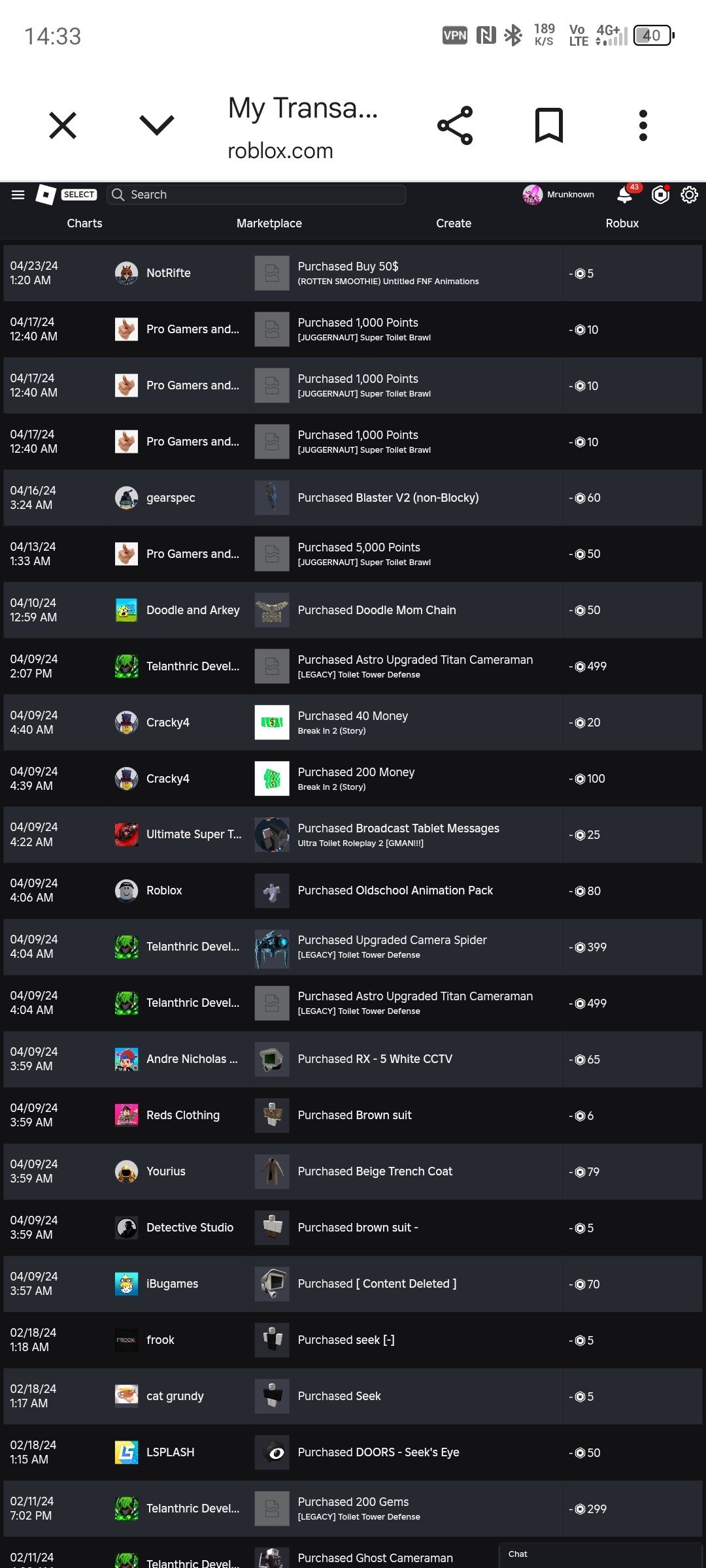The height and width of the screenshot is (1568, 706).
Task: Open the notifications bell
Action: (625, 195)
